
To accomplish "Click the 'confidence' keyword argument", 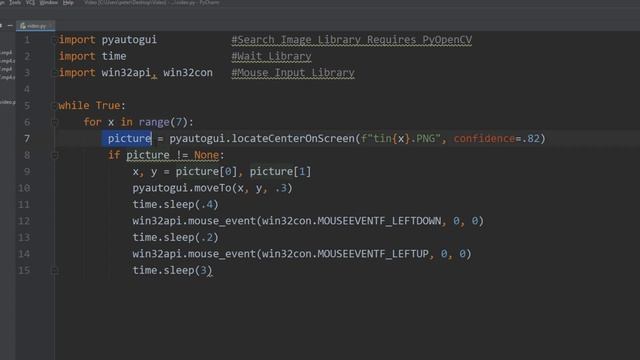I will point(484,139).
